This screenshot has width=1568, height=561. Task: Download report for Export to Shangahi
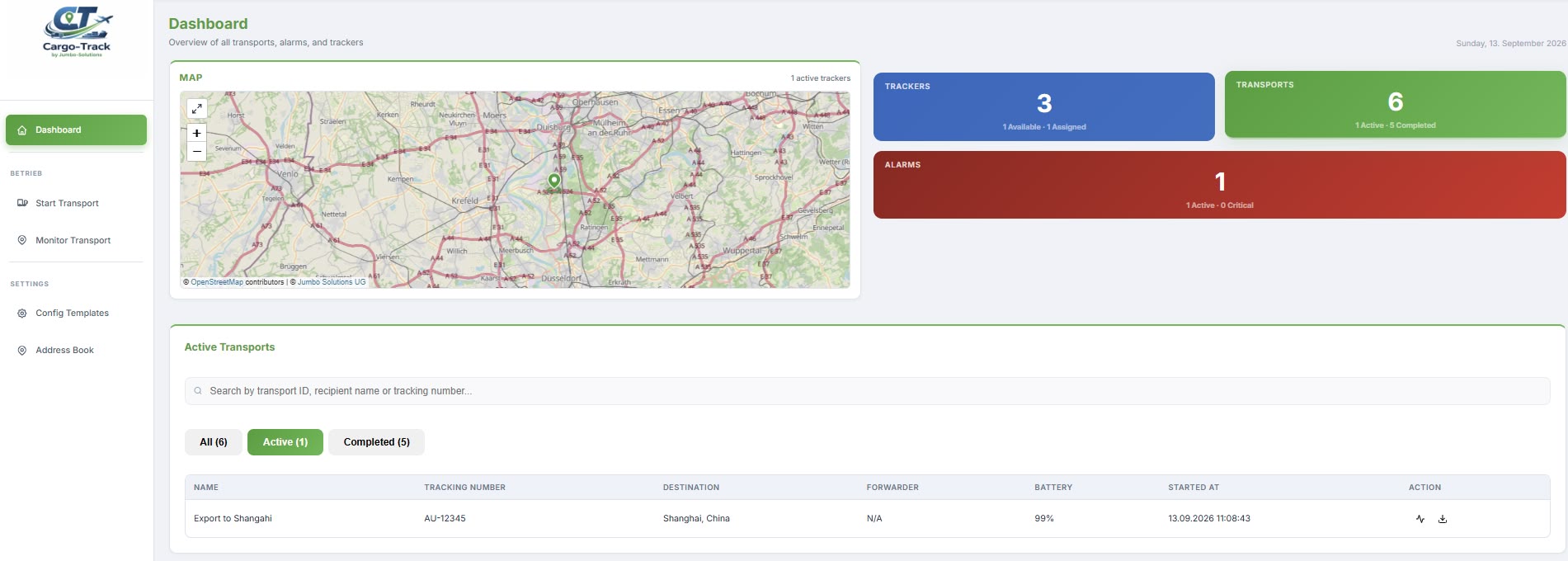(x=1443, y=519)
